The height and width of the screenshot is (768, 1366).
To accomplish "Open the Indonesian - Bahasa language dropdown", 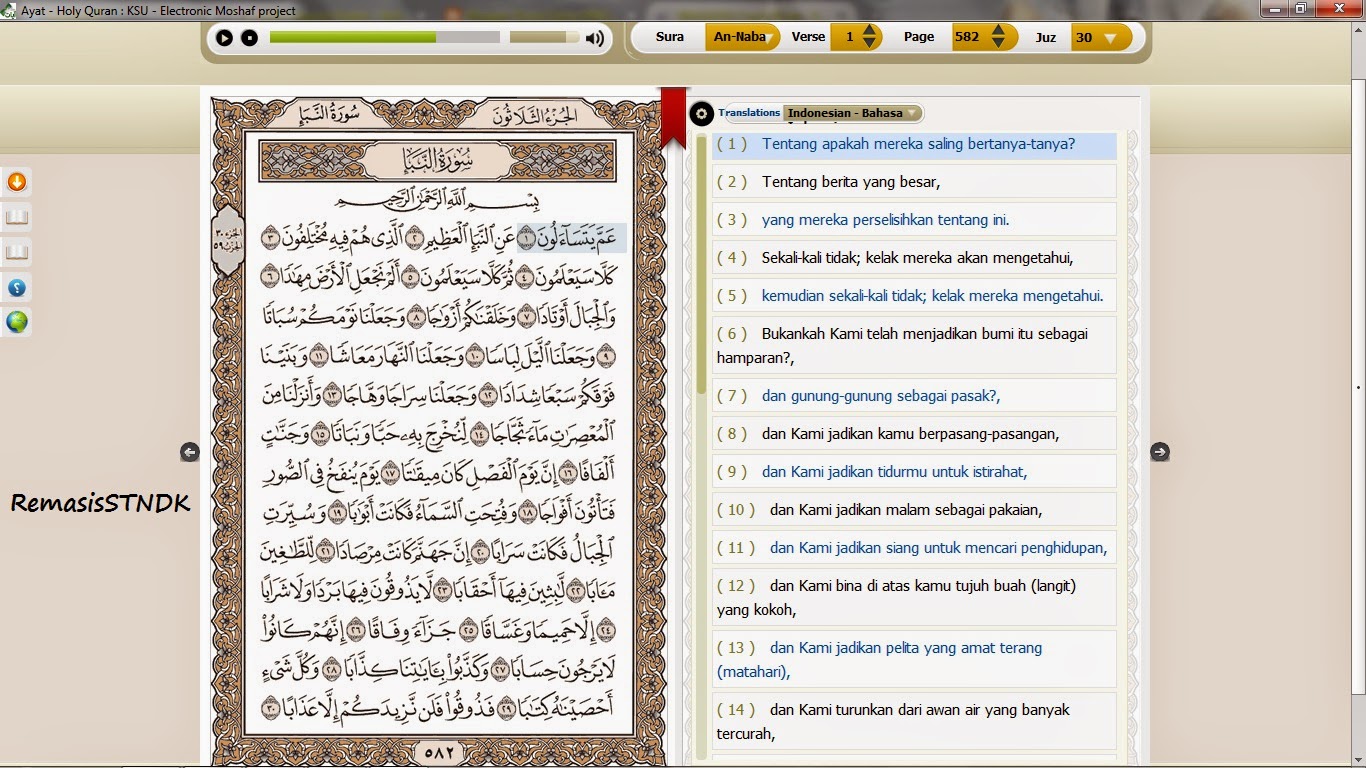I will tap(852, 113).
